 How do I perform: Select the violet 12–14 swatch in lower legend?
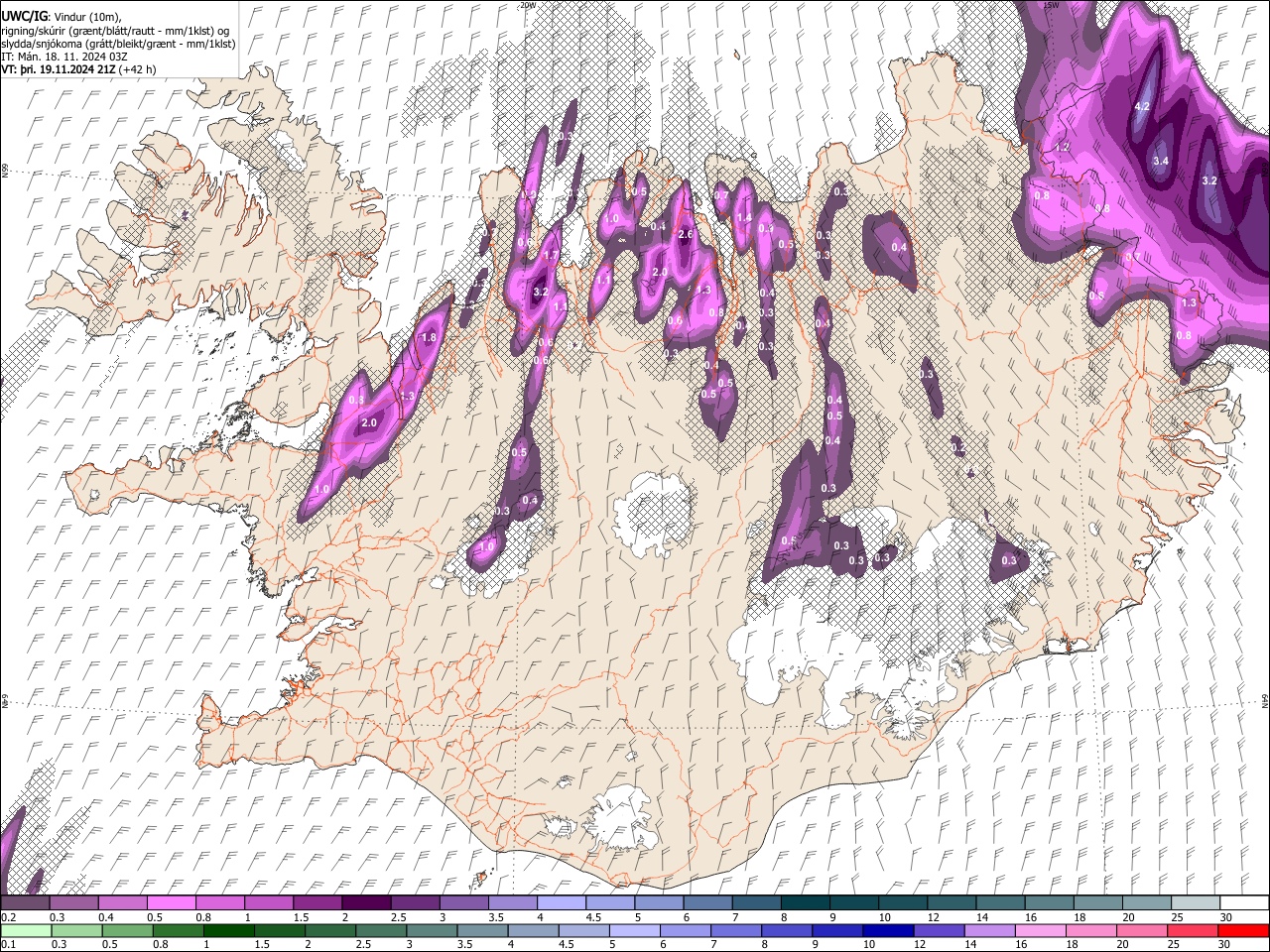tap(940, 930)
